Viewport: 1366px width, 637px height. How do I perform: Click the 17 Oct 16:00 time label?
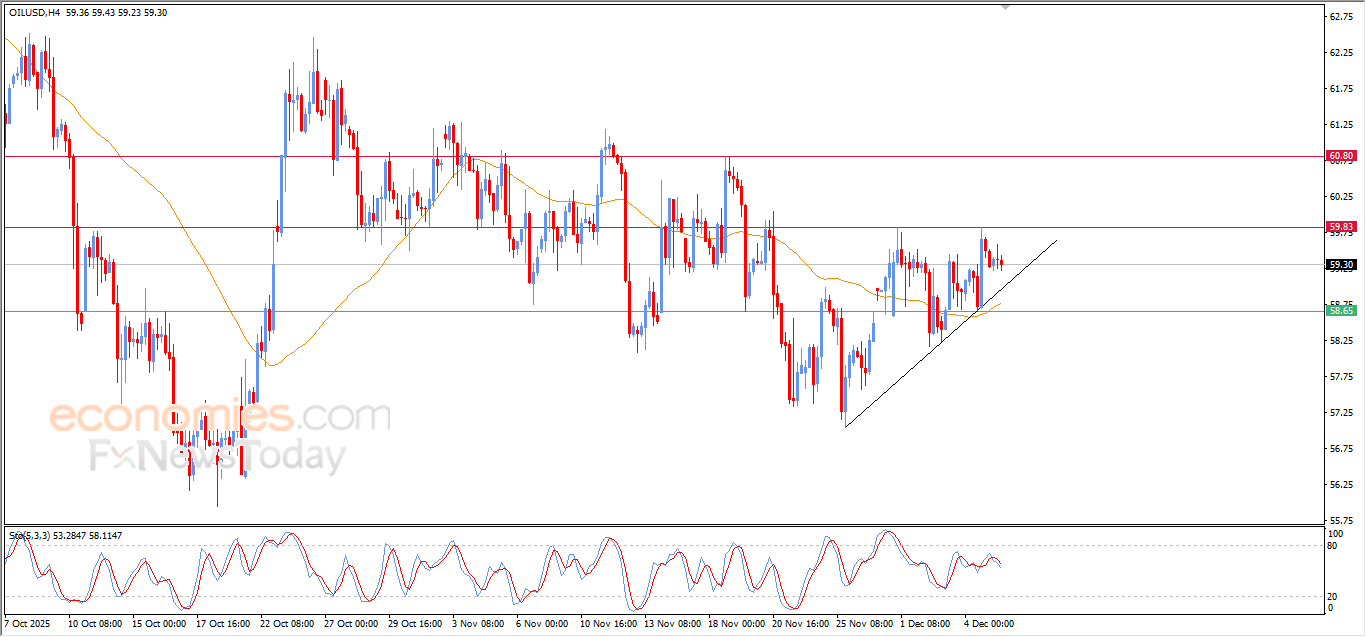pyautogui.click(x=224, y=623)
